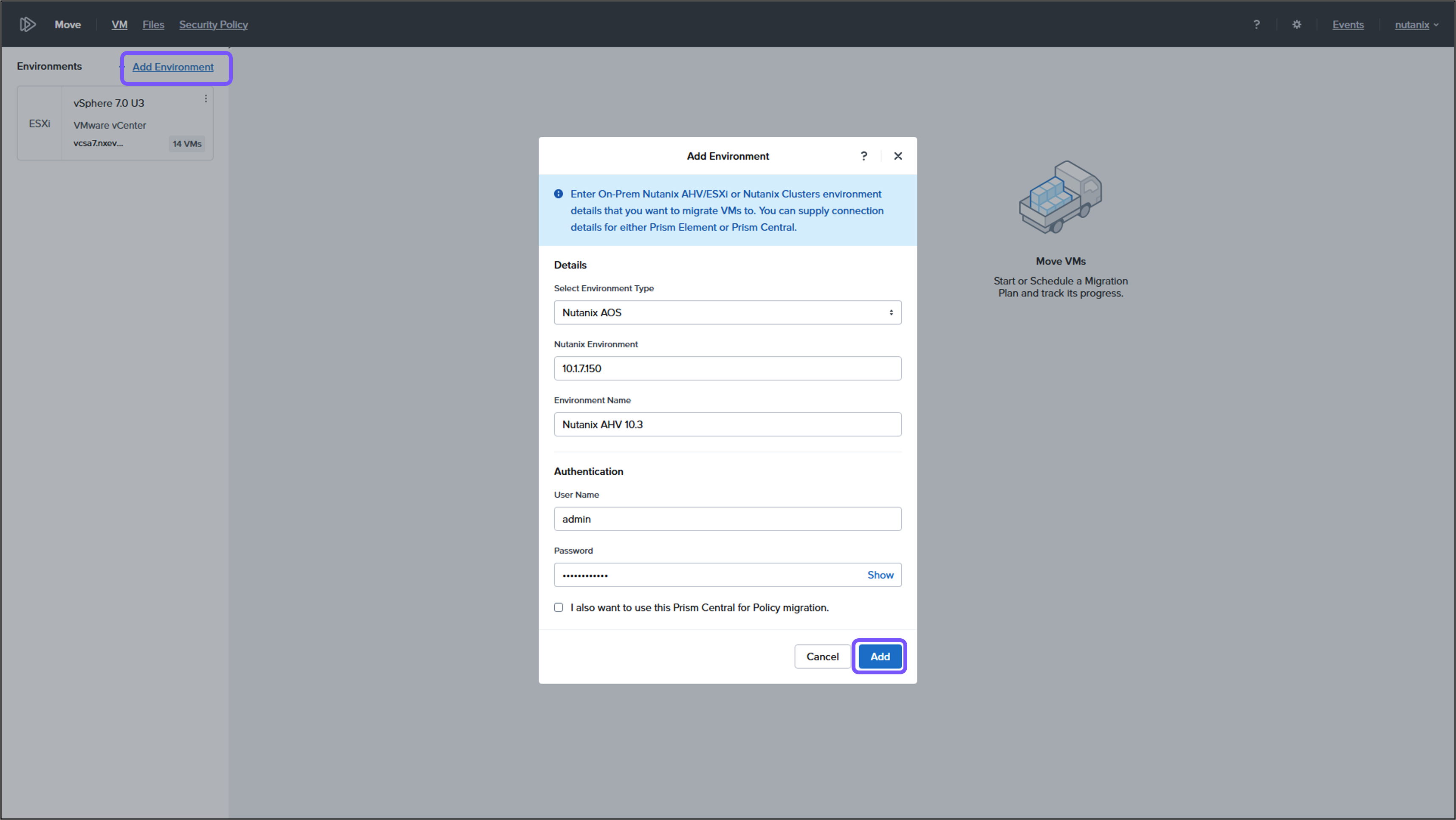
Task: Show the hidden password text
Action: click(880, 575)
